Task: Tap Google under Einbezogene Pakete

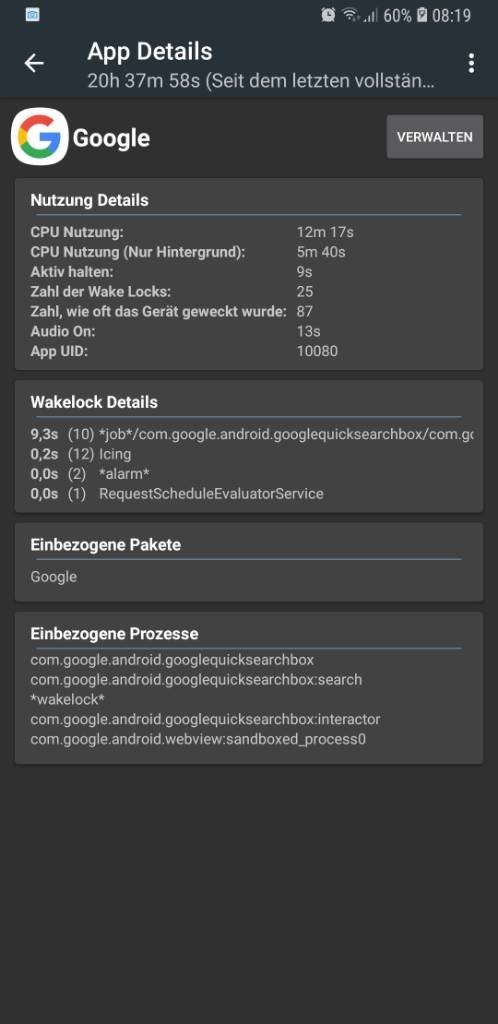Action: click(54, 577)
